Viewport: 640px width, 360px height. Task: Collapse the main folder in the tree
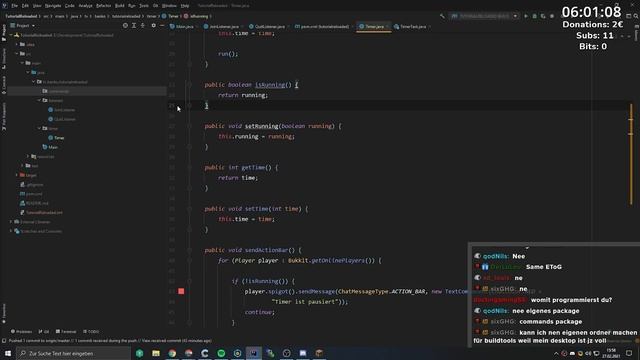click(22, 63)
